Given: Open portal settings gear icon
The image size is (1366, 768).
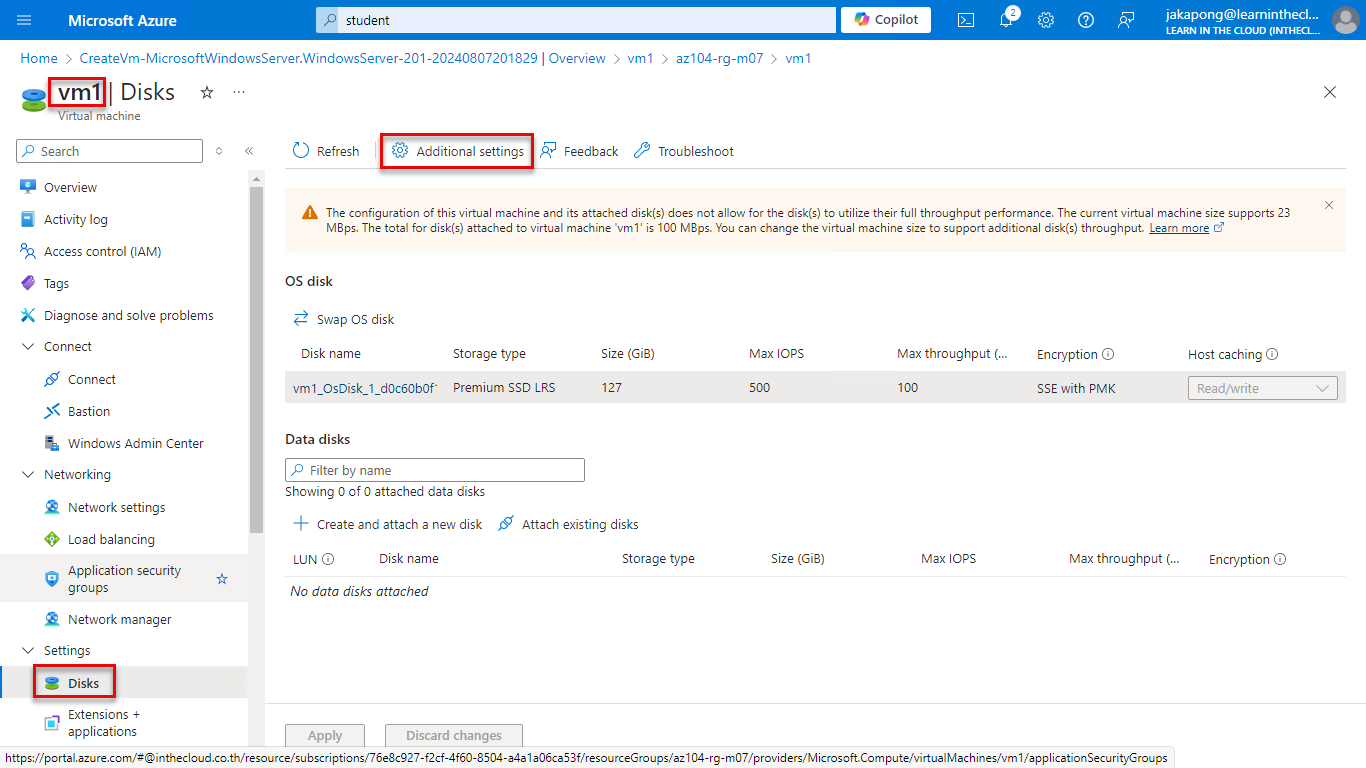Looking at the screenshot, I should click(1046, 20).
